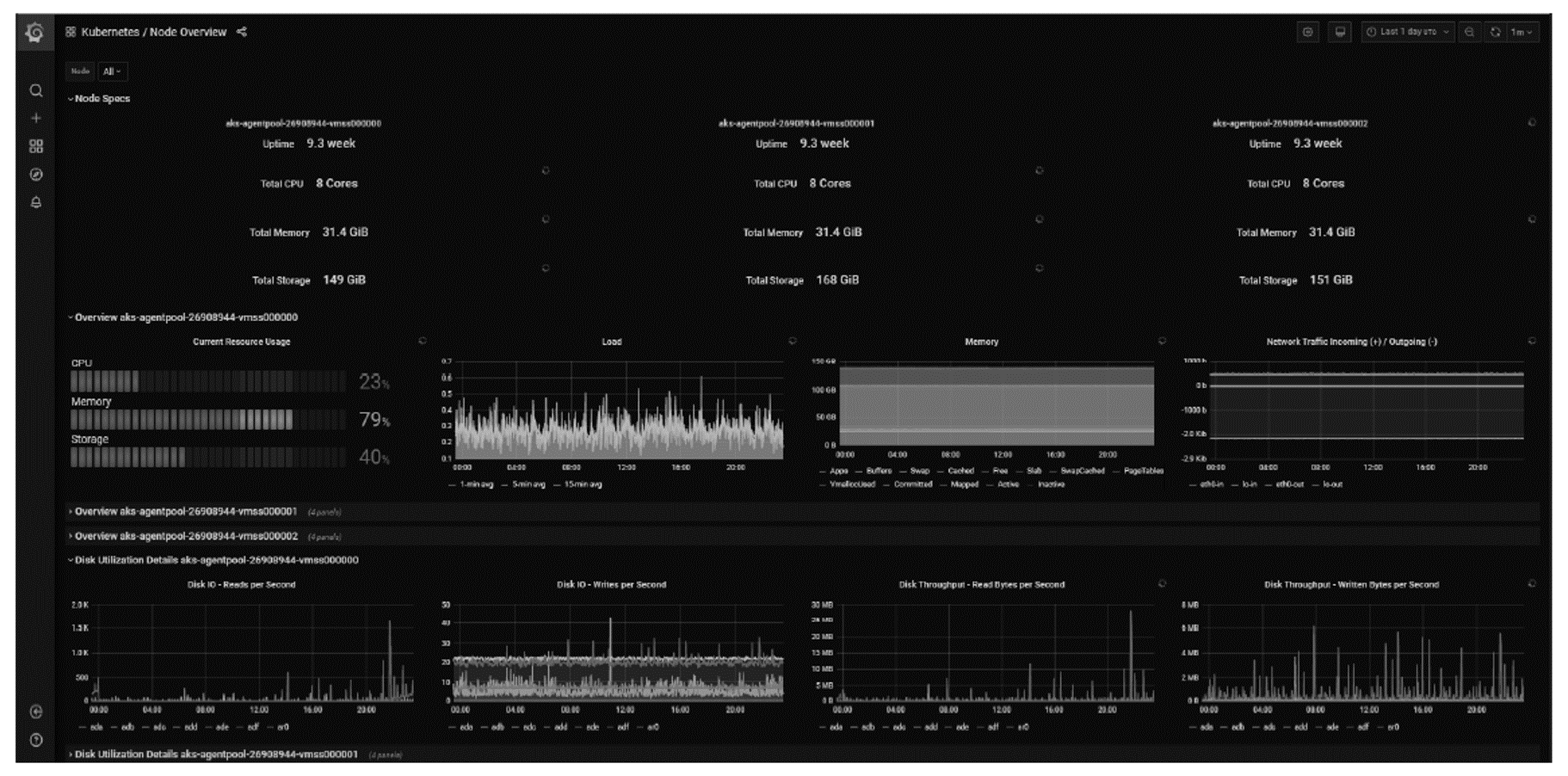
Task: Click the sign-in icon near sidebar bottom
Action: (36, 711)
